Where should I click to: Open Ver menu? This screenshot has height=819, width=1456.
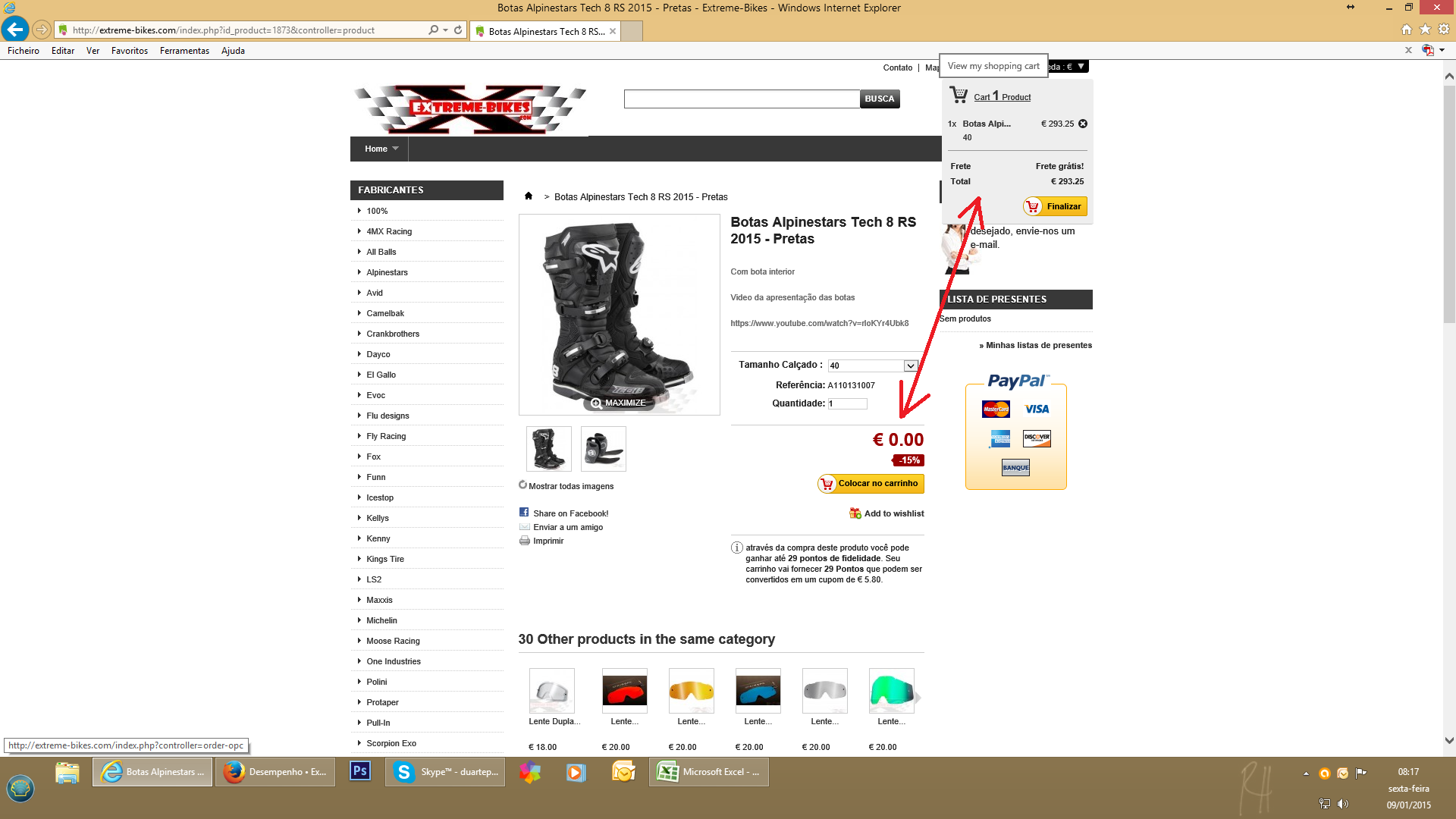coord(93,51)
